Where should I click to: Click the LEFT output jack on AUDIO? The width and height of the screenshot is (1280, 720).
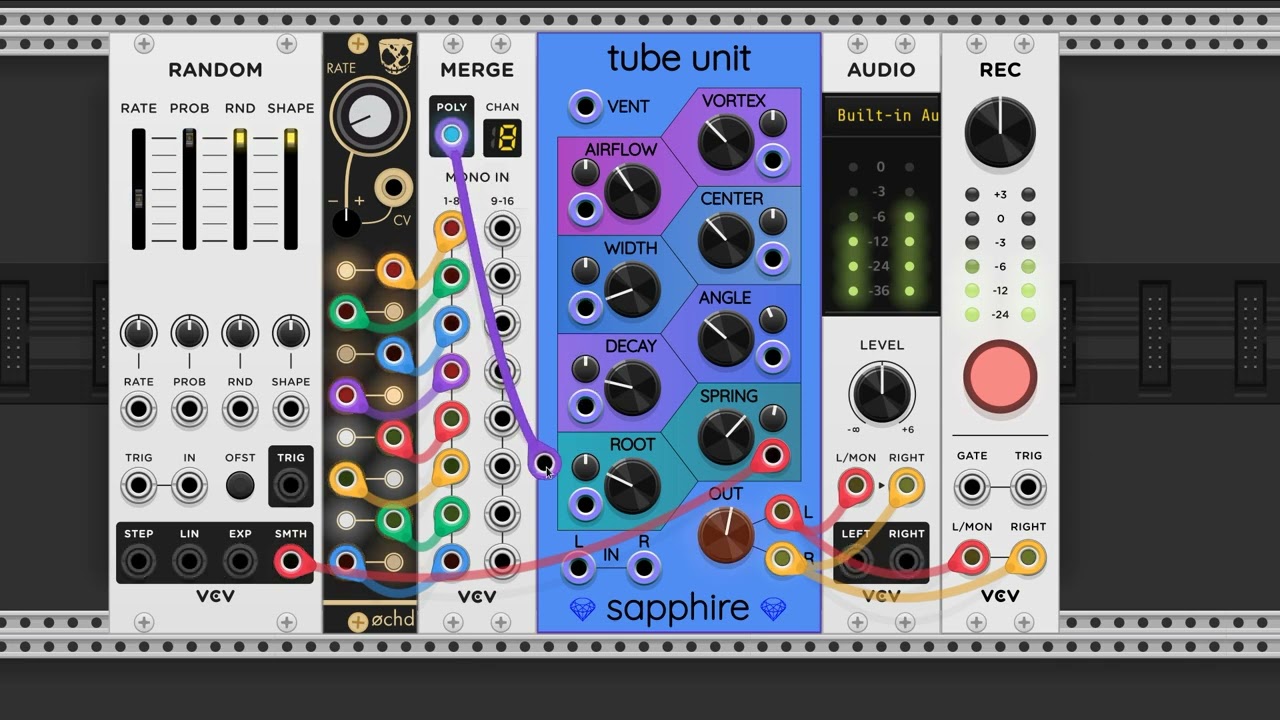[856, 562]
